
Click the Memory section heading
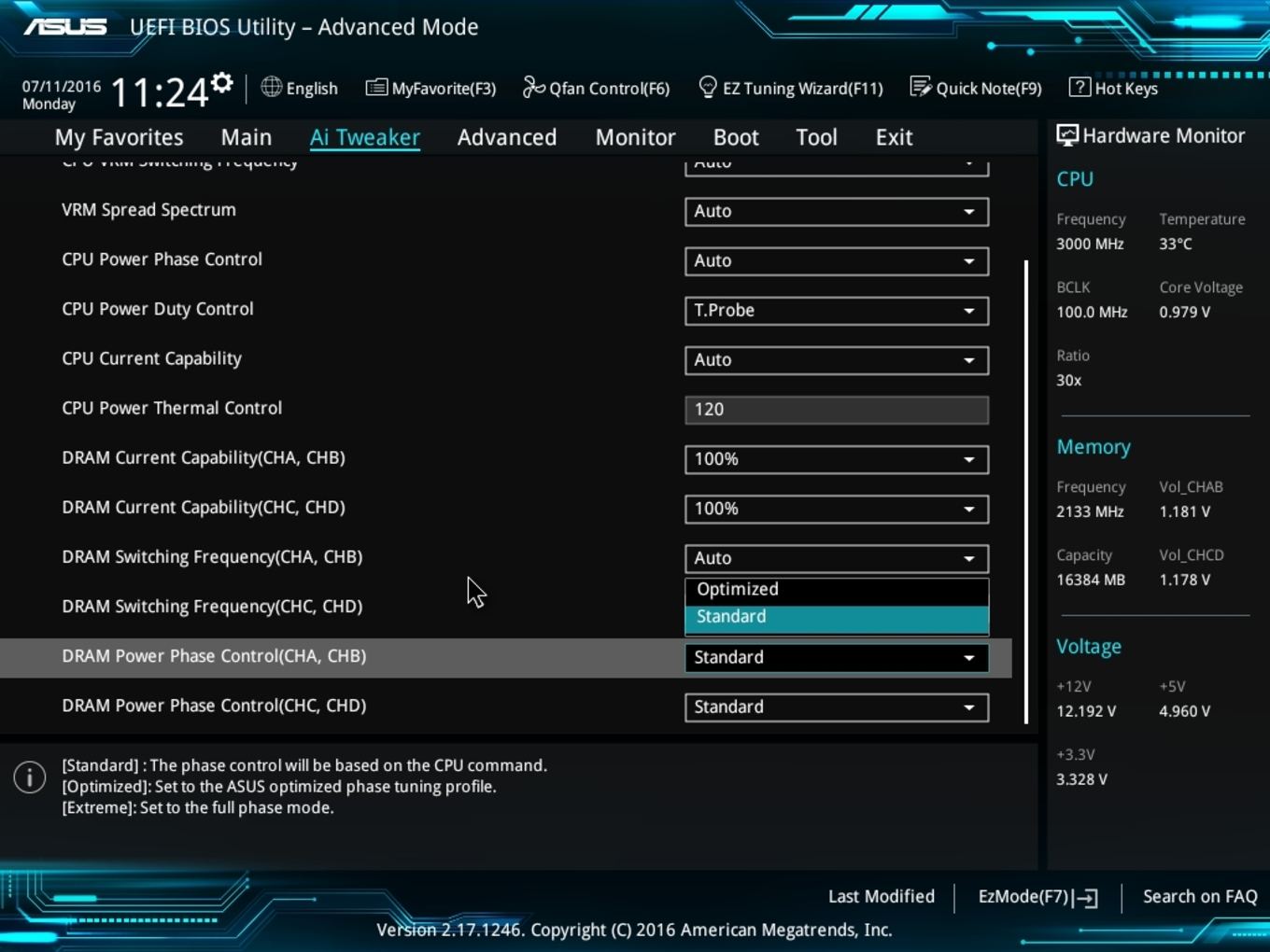click(x=1094, y=447)
